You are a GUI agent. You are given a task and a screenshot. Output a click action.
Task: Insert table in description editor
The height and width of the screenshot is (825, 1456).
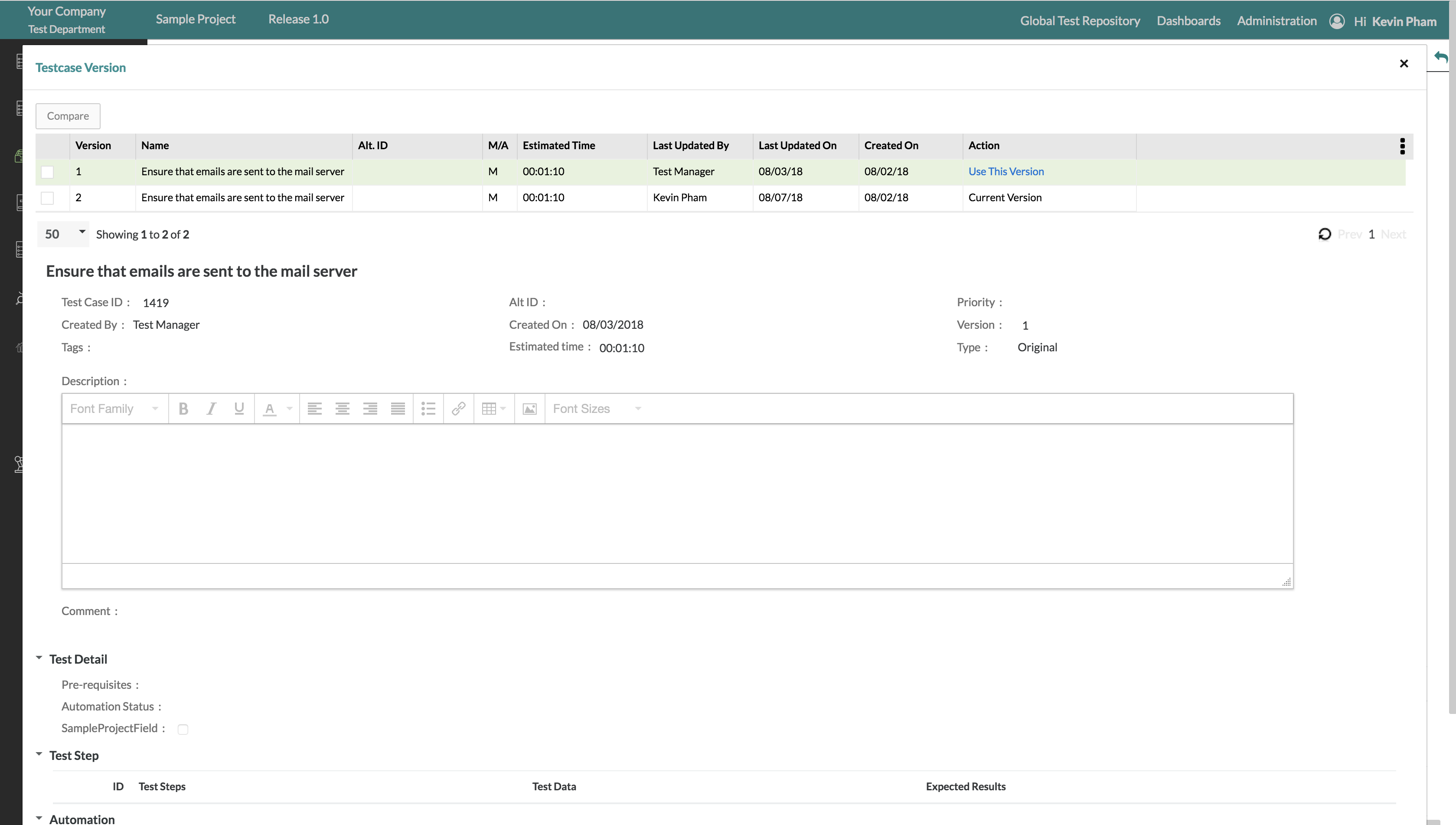tap(493, 409)
